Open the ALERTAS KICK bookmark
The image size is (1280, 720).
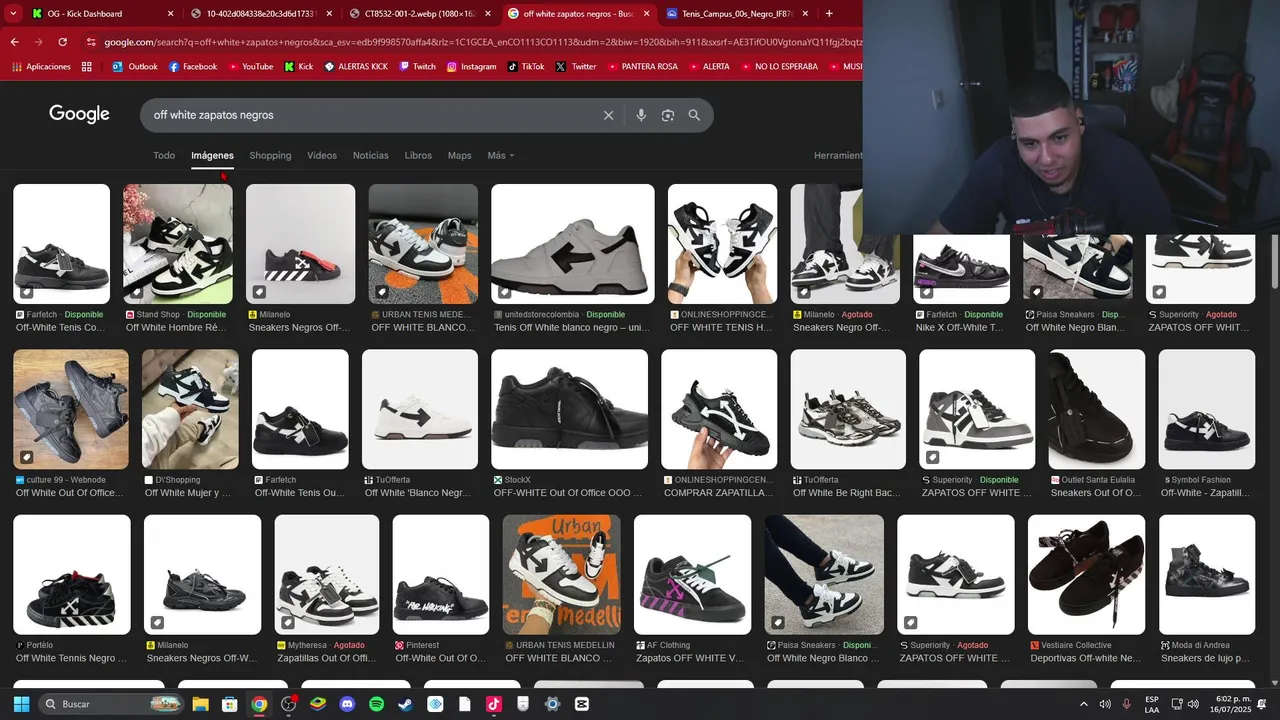pyautogui.click(x=356, y=67)
